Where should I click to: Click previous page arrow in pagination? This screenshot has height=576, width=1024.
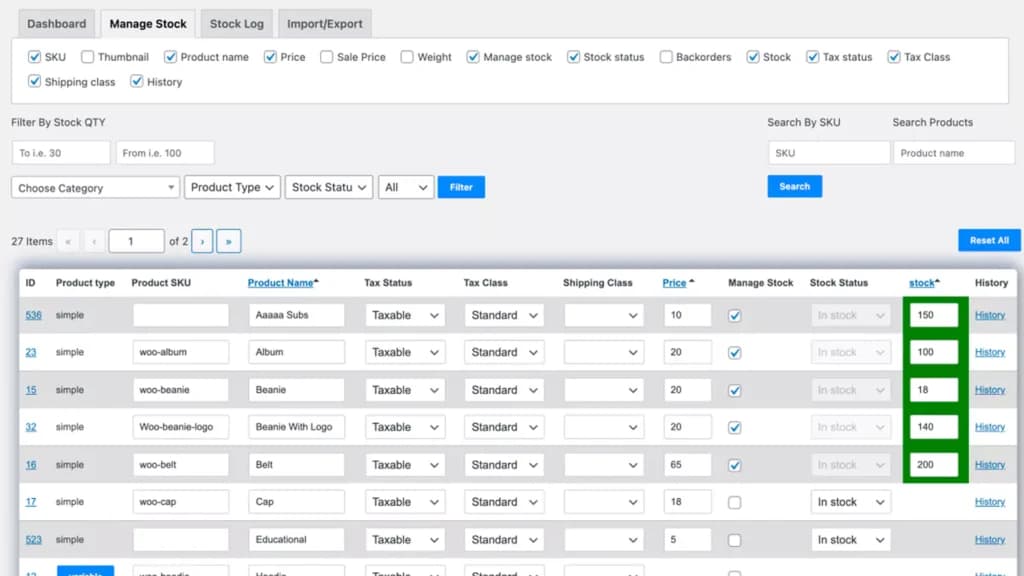tap(94, 242)
